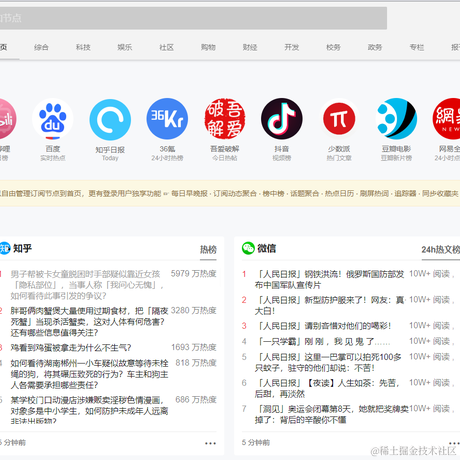Open Zhihu item about 胖哥俩肉蟹煲
Screen dimensions: 460x460
click(x=89, y=322)
